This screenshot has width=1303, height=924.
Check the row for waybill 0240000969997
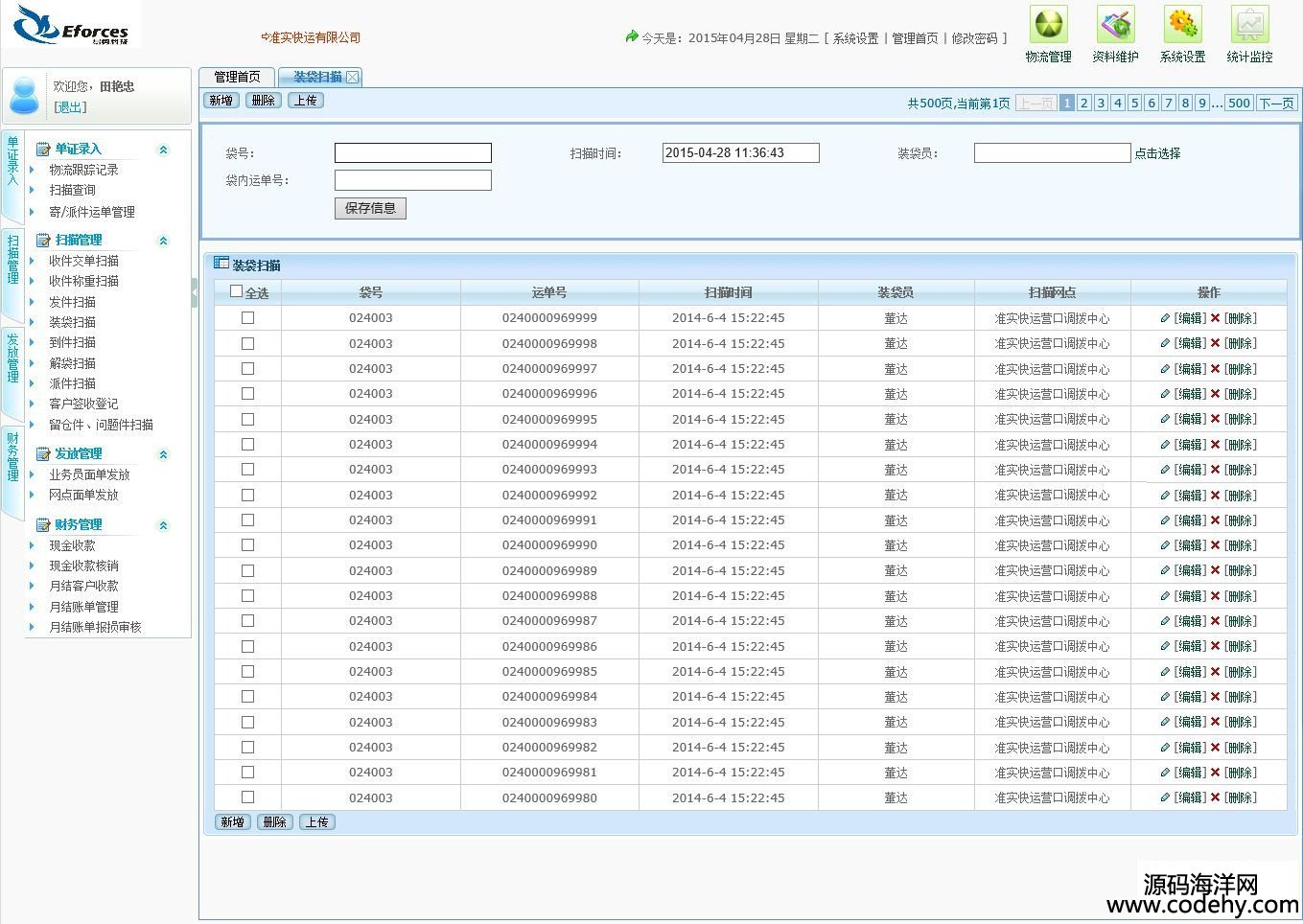click(247, 368)
